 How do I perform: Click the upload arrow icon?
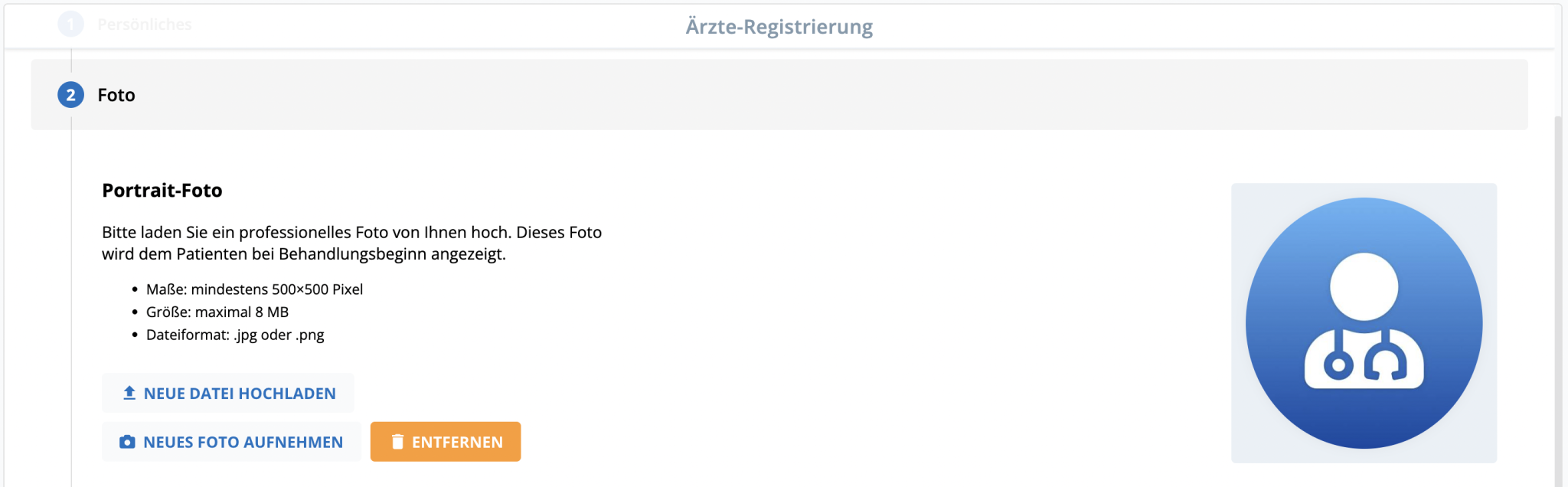click(129, 393)
